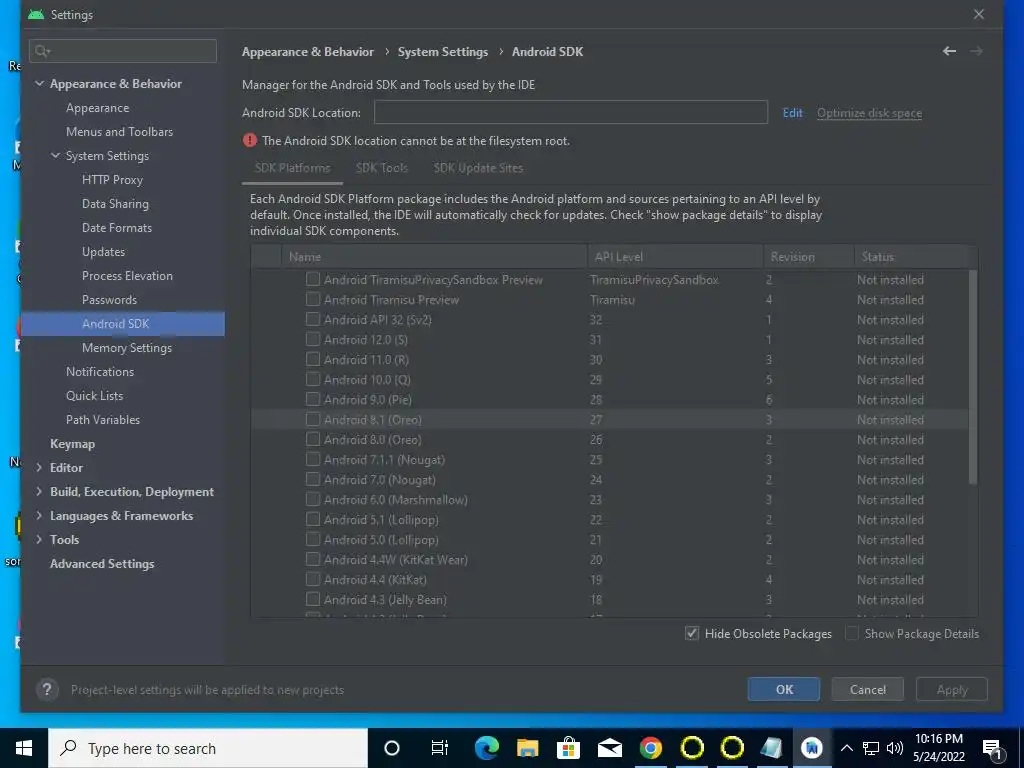Switch to the SDK Tools tab

click(x=381, y=168)
